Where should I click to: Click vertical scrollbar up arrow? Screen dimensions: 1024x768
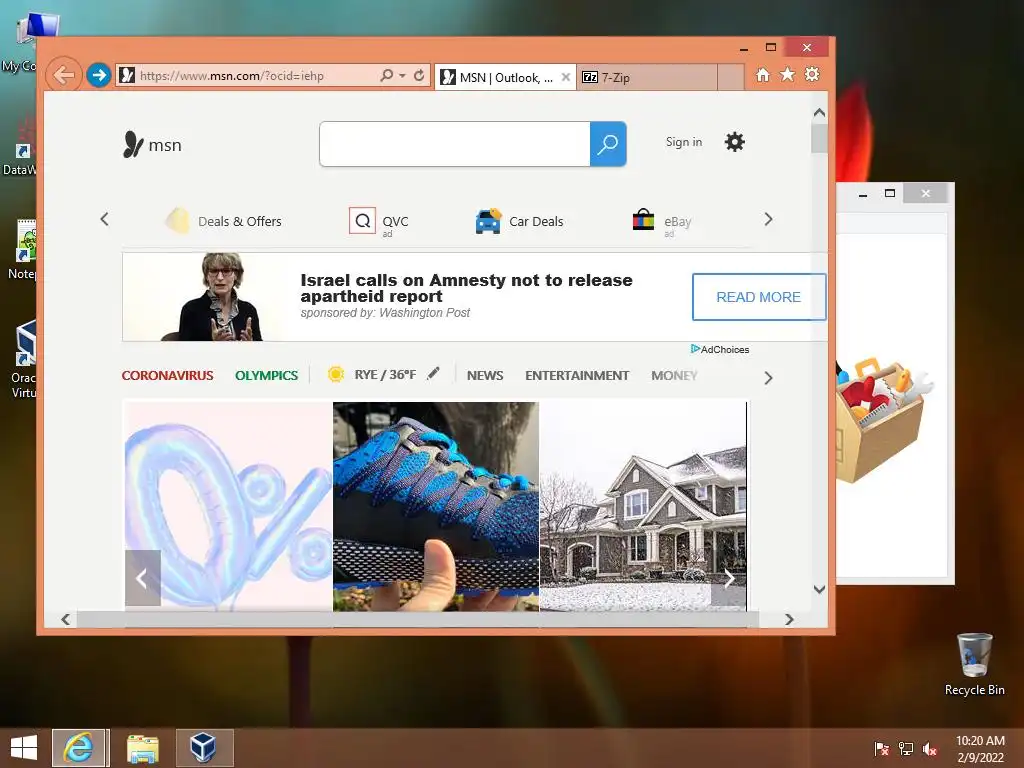click(x=819, y=113)
